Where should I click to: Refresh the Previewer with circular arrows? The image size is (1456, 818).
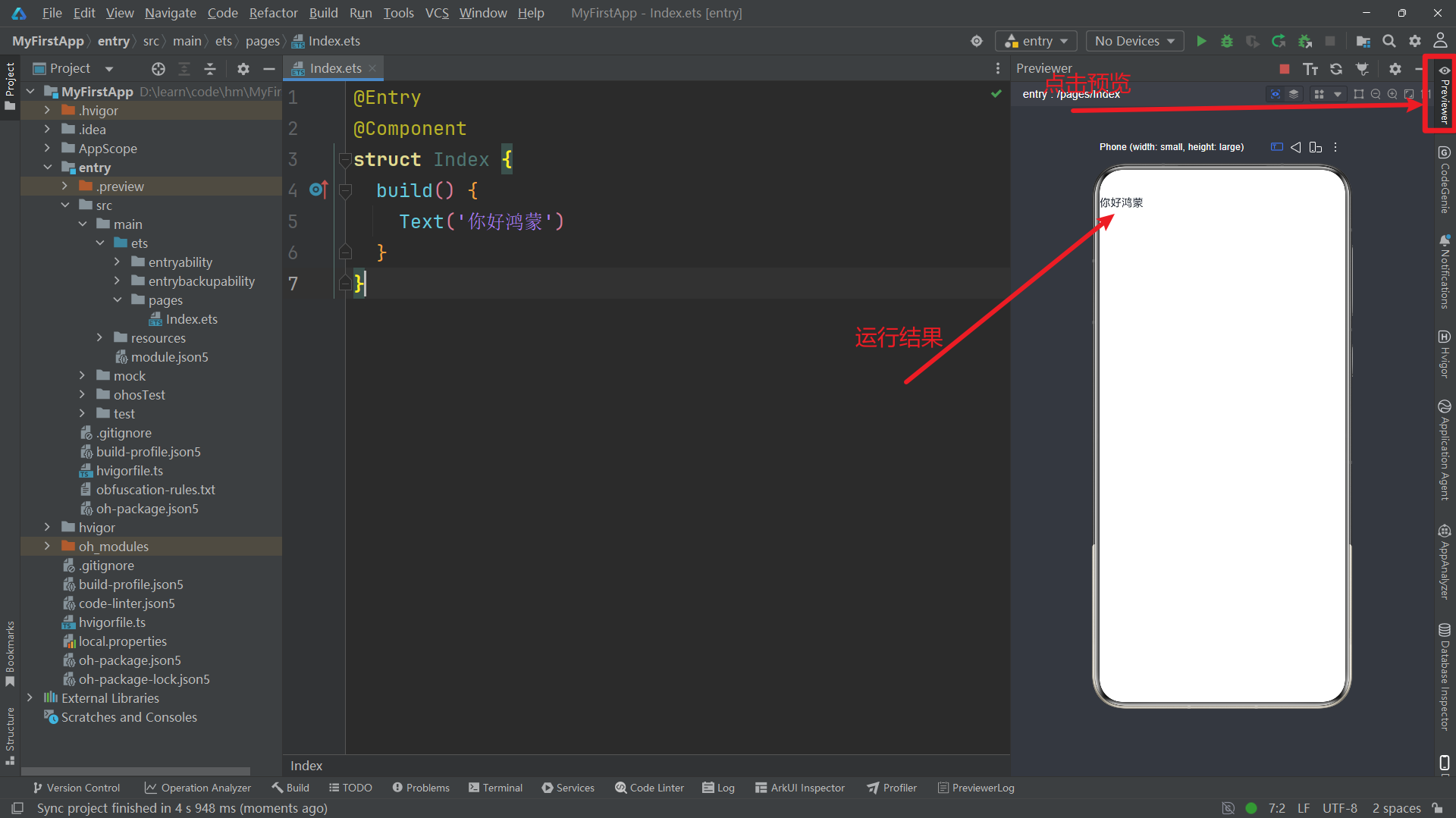pyautogui.click(x=1336, y=69)
